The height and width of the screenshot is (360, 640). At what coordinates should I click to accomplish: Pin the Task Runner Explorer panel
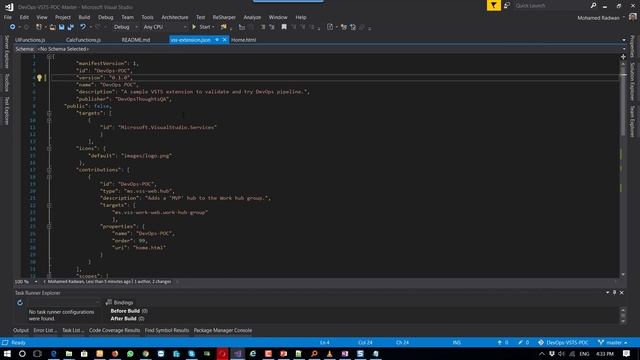point(614,293)
